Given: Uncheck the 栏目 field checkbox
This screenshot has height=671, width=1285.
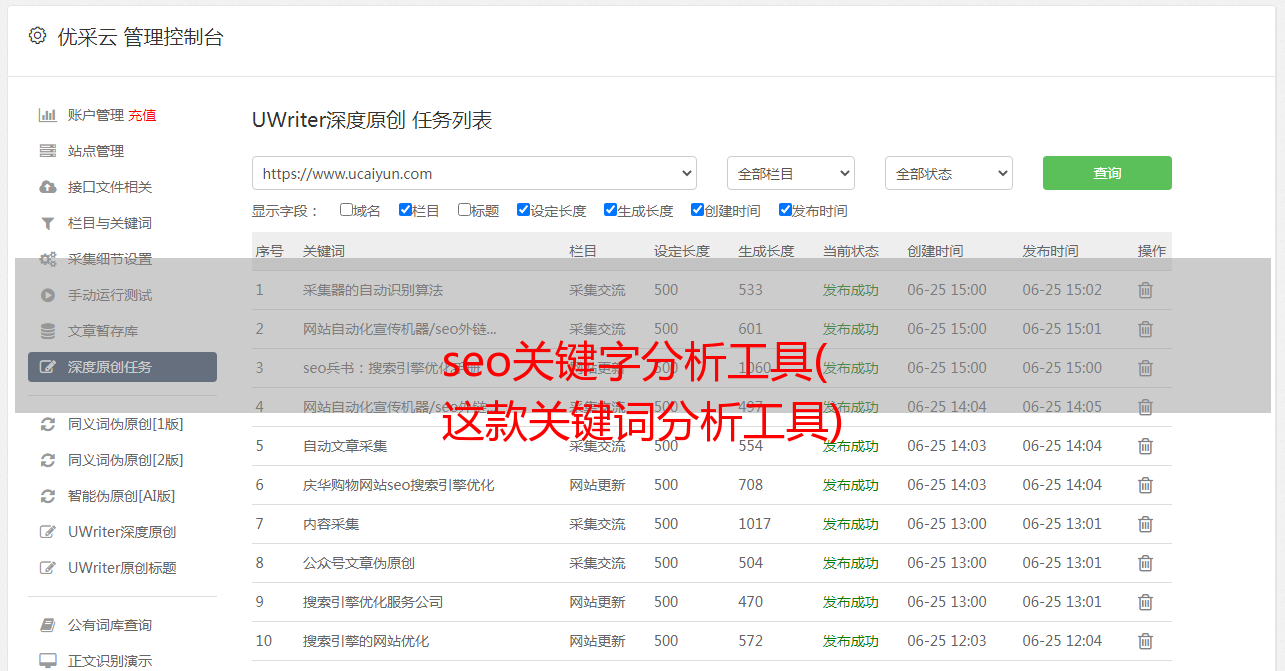Looking at the screenshot, I should (x=405, y=210).
